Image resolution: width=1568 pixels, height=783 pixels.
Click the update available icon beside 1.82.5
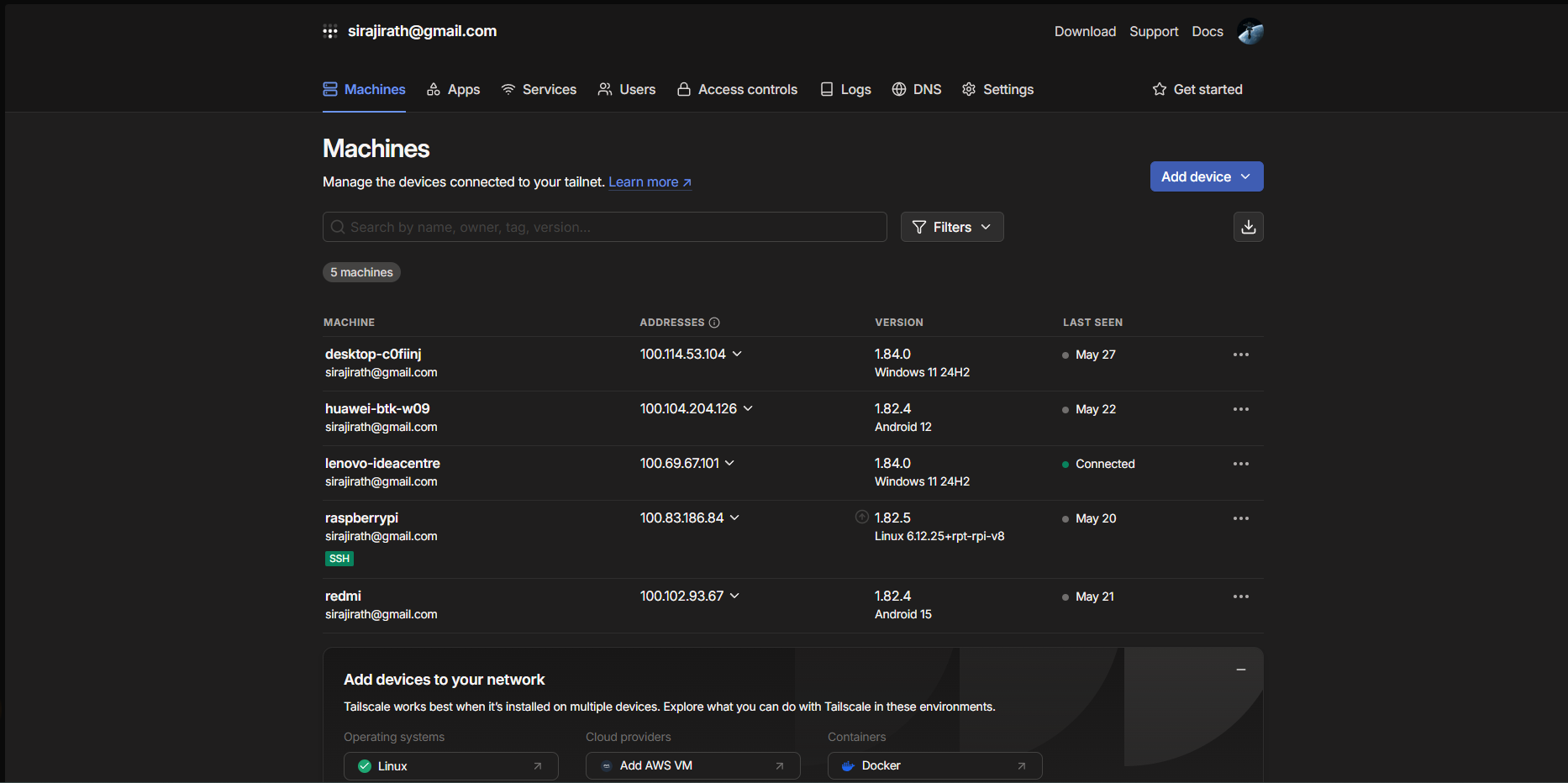click(x=862, y=518)
